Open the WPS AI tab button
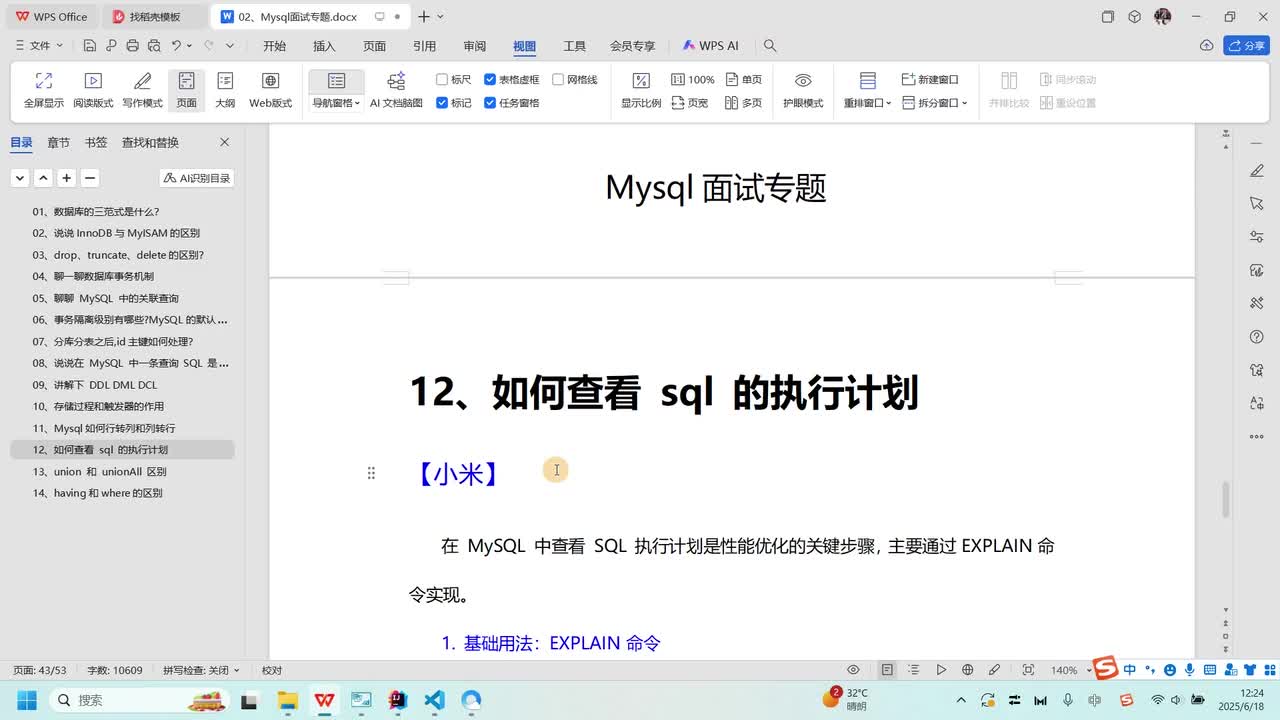Screen dimensions: 1280x720 tap(710, 46)
